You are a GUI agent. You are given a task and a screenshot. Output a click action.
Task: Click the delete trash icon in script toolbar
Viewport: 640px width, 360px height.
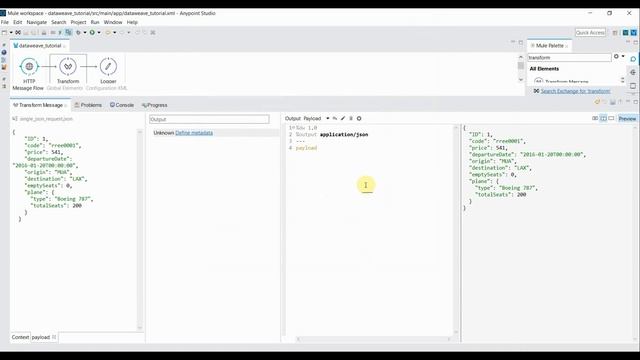point(351,118)
